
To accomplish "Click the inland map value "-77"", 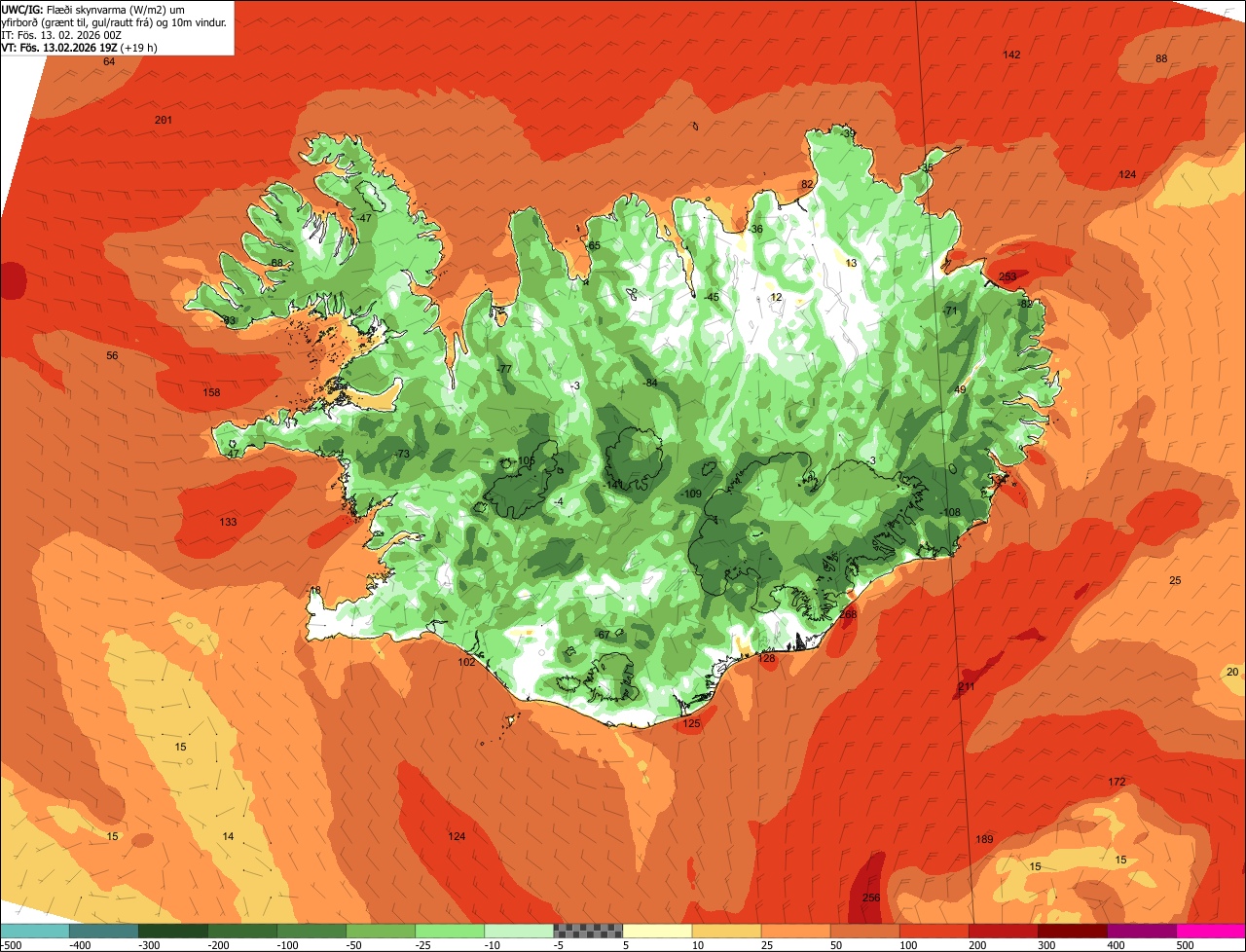I will click(x=503, y=369).
